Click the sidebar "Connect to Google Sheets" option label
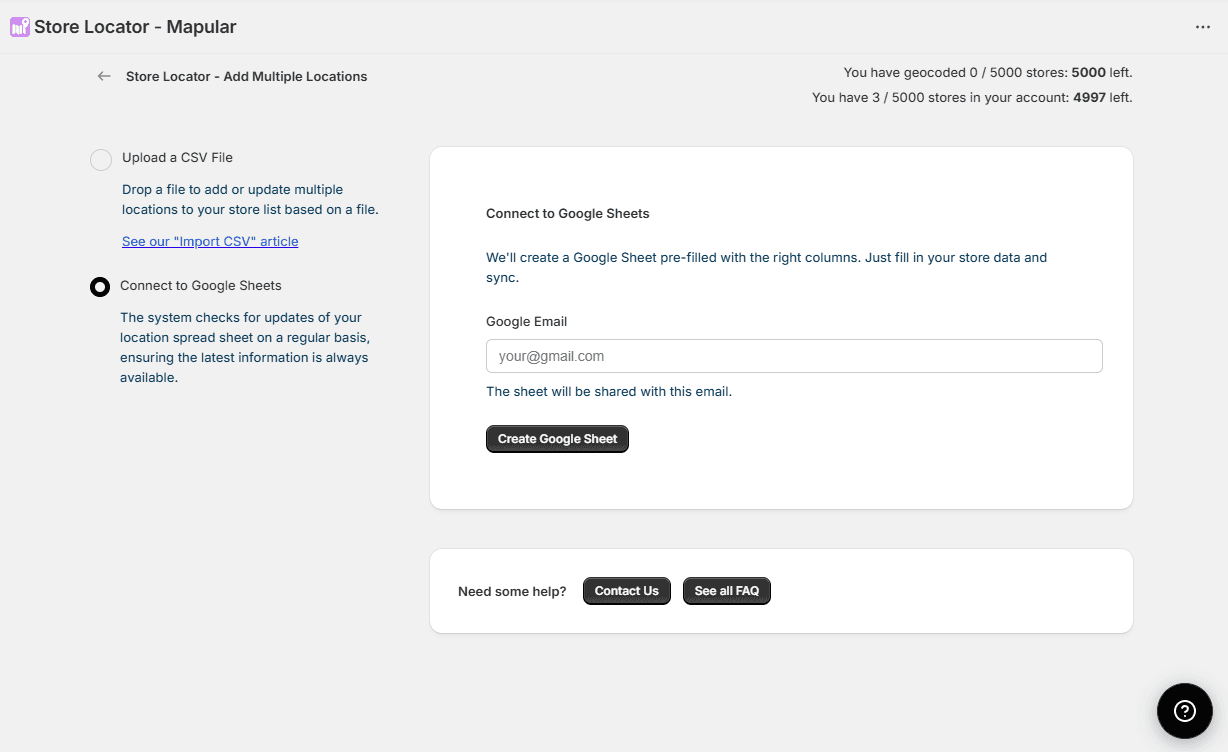Viewport: 1228px width, 752px height. pyautogui.click(x=201, y=285)
